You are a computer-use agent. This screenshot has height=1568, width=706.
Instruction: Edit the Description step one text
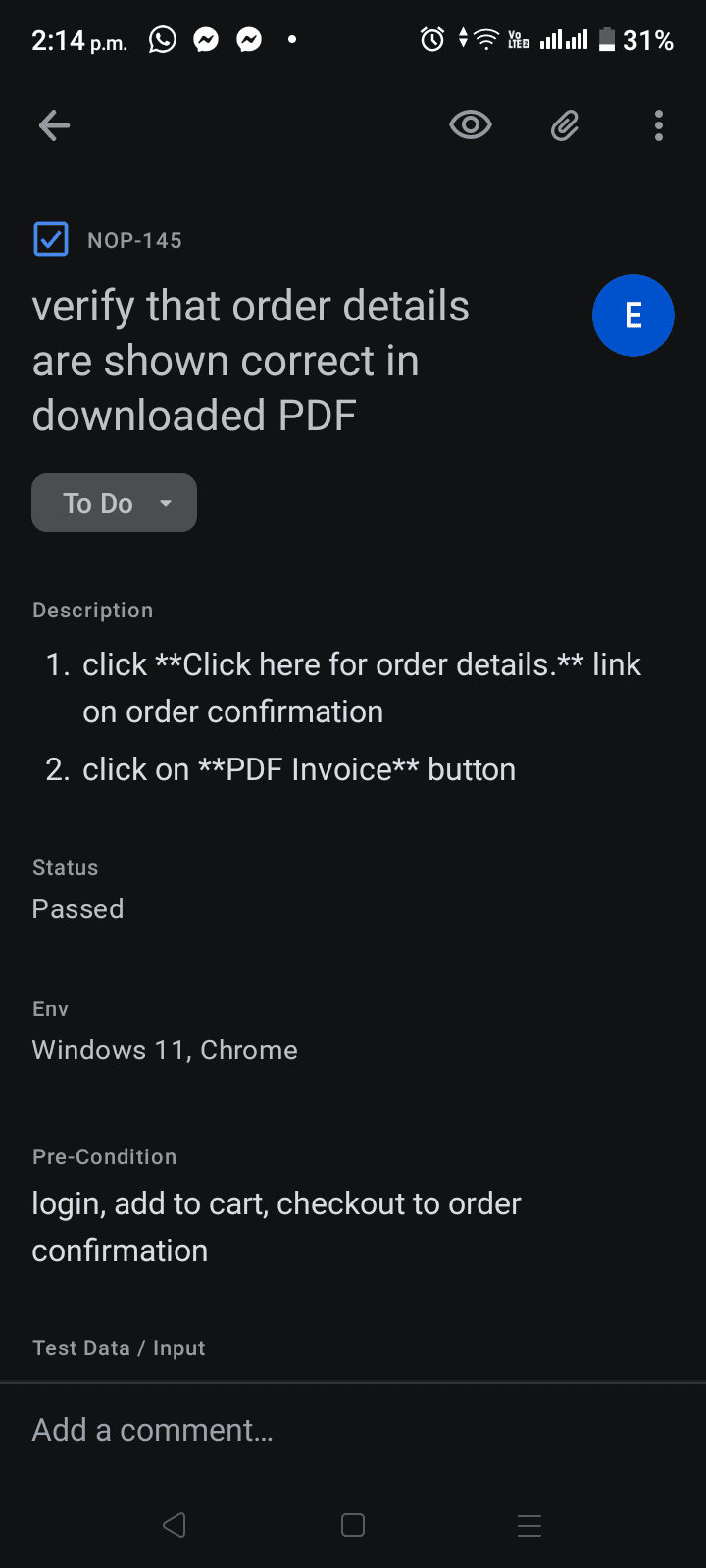pos(362,688)
